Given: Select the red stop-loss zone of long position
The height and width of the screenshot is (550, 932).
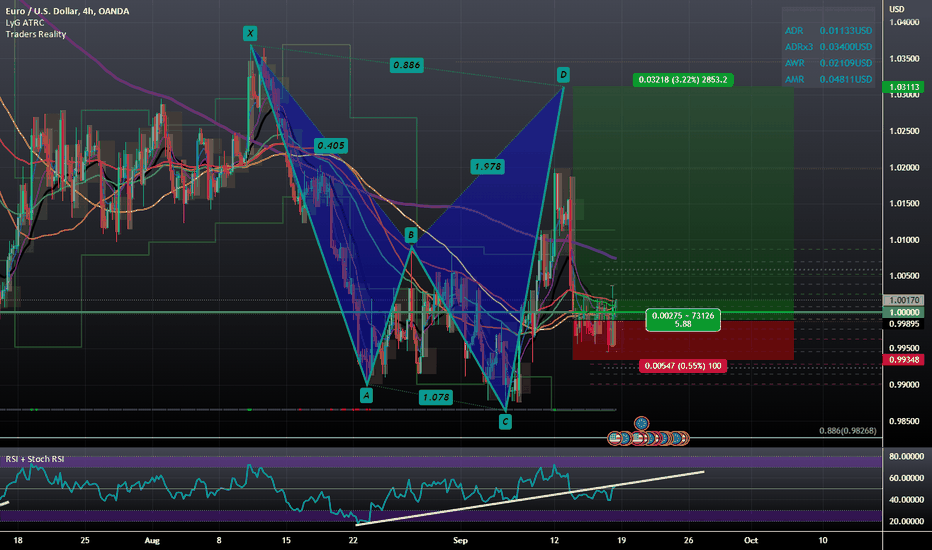Looking at the screenshot, I should tap(683, 340).
